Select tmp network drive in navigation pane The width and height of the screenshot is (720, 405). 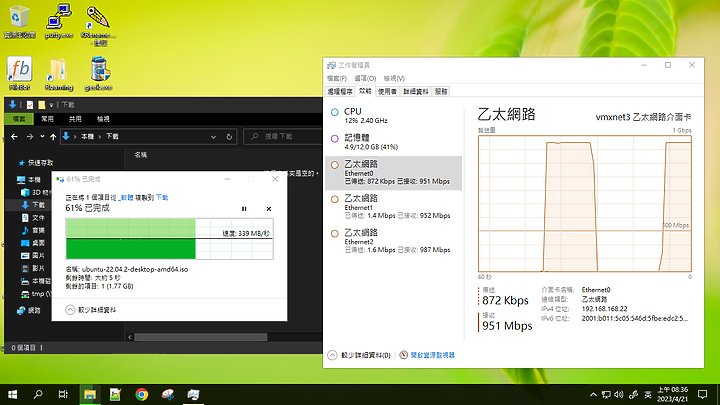[x=36, y=294]
